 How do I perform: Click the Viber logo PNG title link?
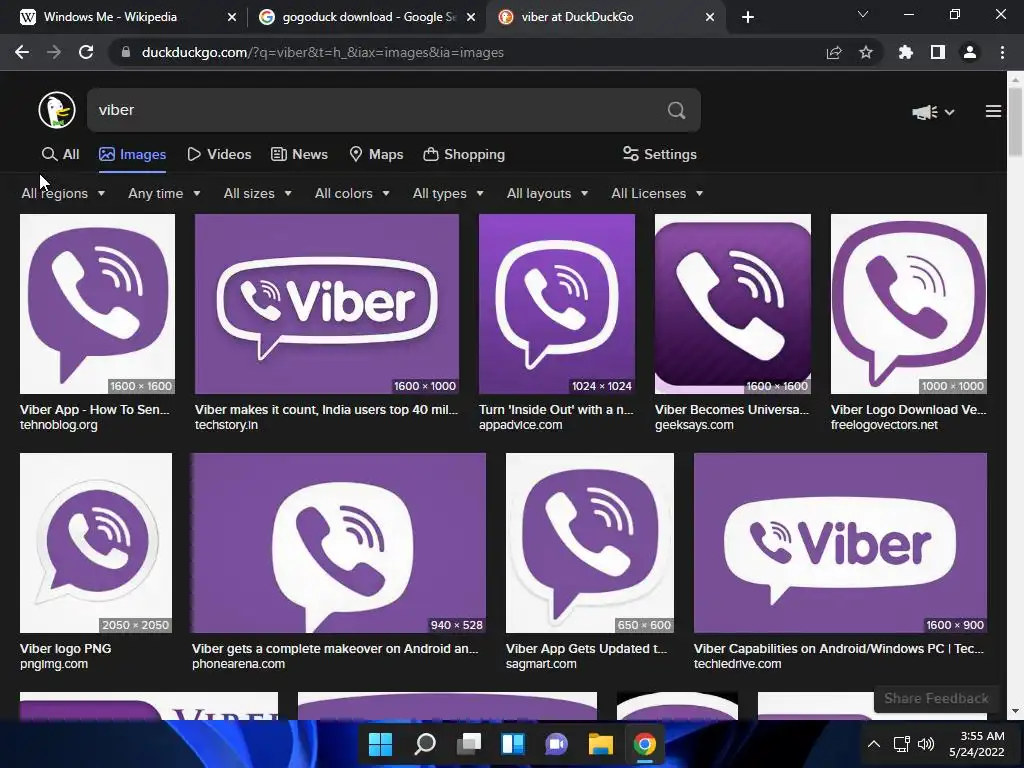[65, 648]
